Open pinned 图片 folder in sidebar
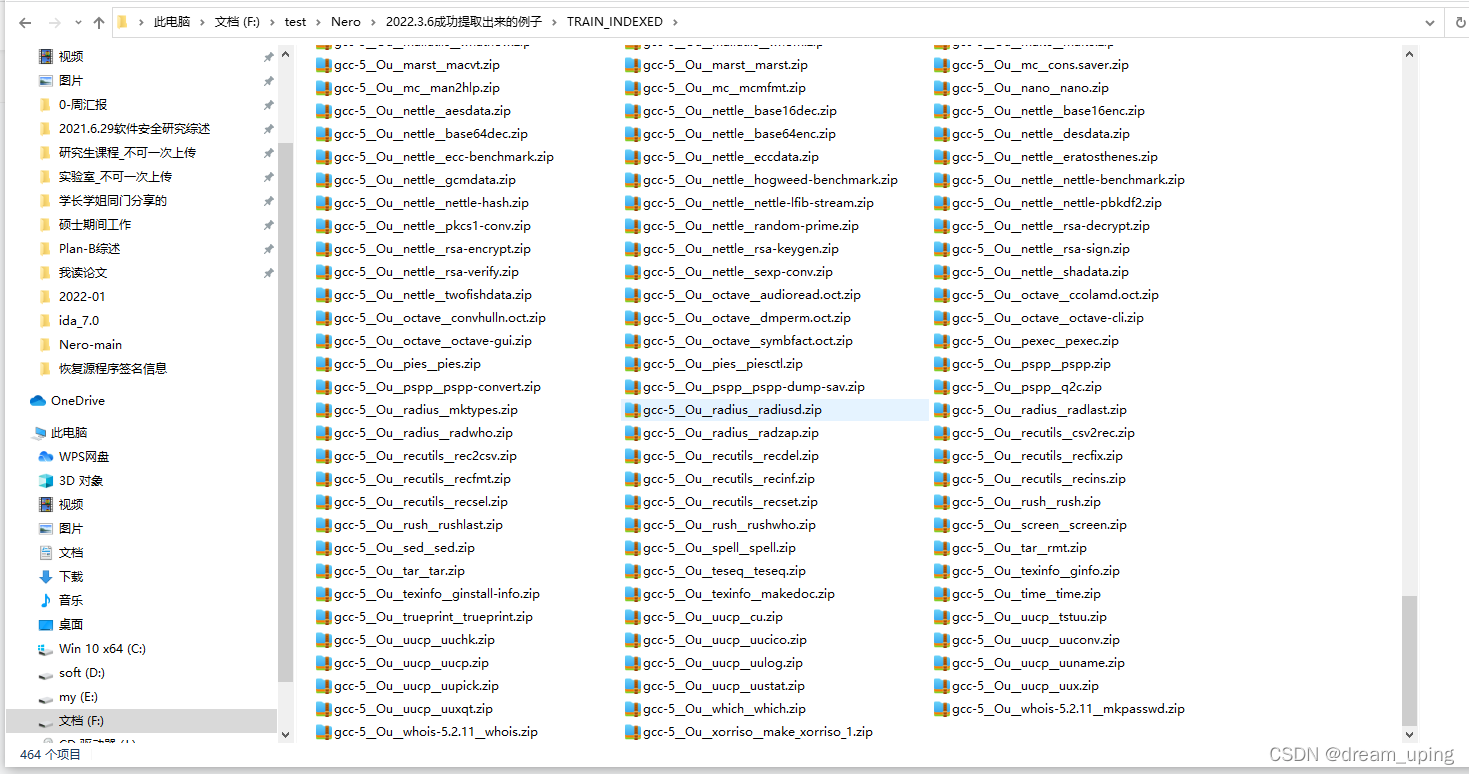Image resolution: width=1469 pixels, height=774 pixels. point(71,81)
